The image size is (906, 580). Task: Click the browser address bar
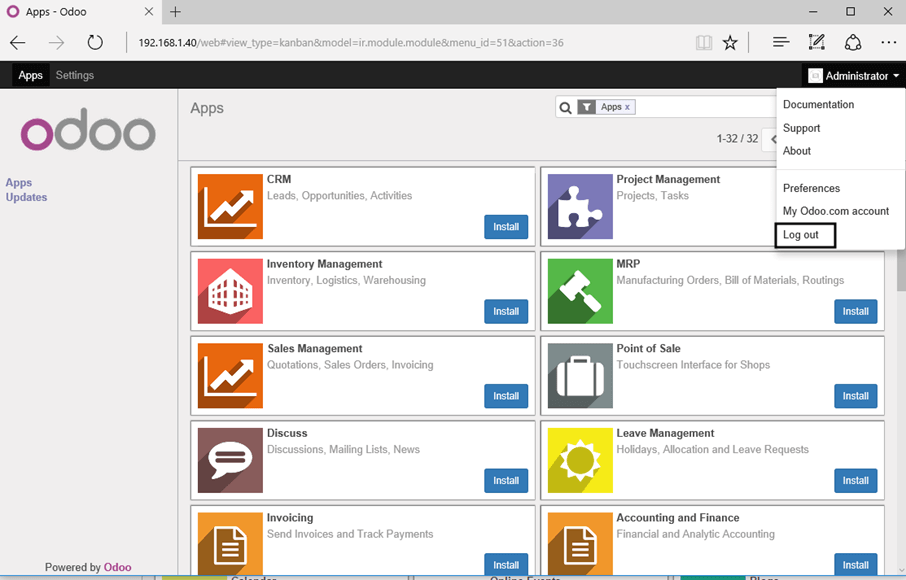(x=400, y=43)
